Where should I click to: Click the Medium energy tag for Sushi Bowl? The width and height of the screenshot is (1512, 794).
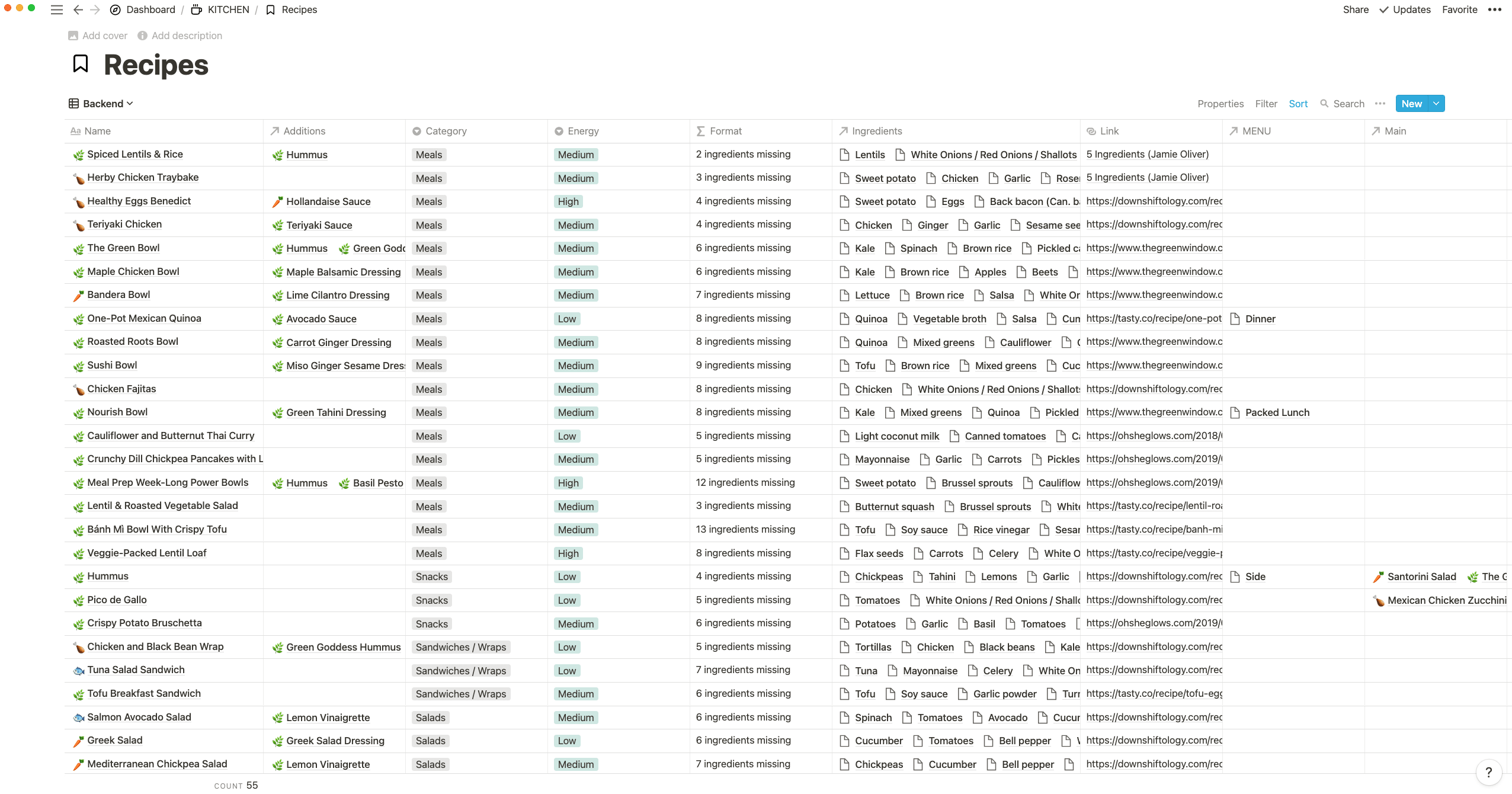coord(576,366)
